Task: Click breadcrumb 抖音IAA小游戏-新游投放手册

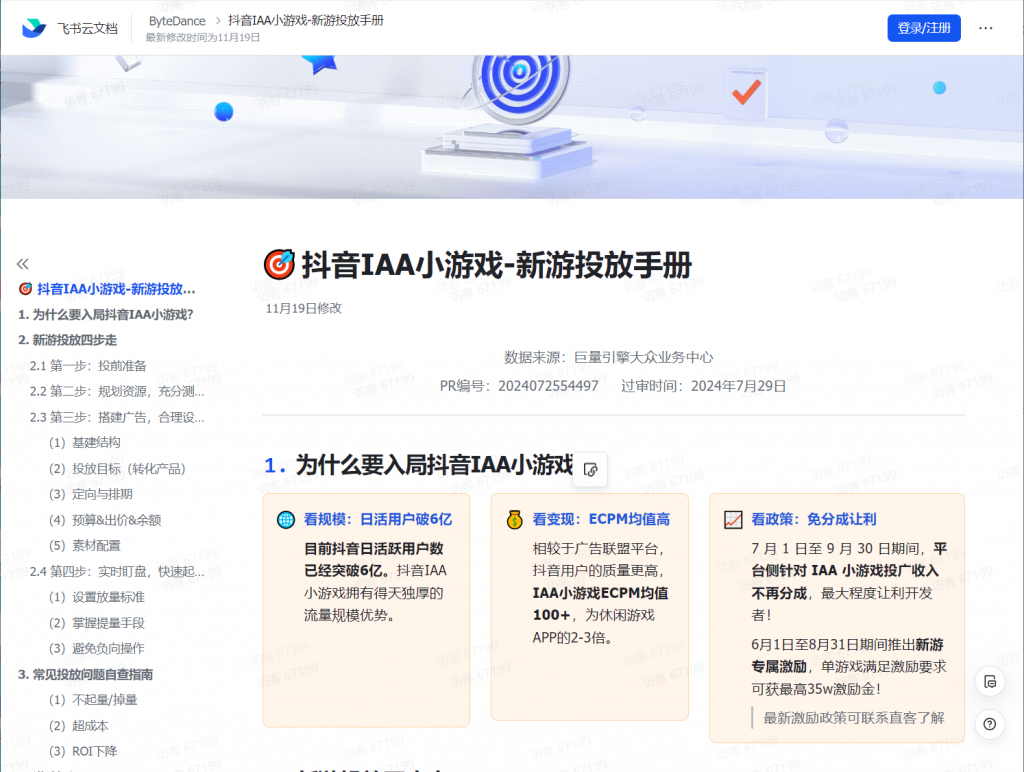Action: (x=306, y=21)
